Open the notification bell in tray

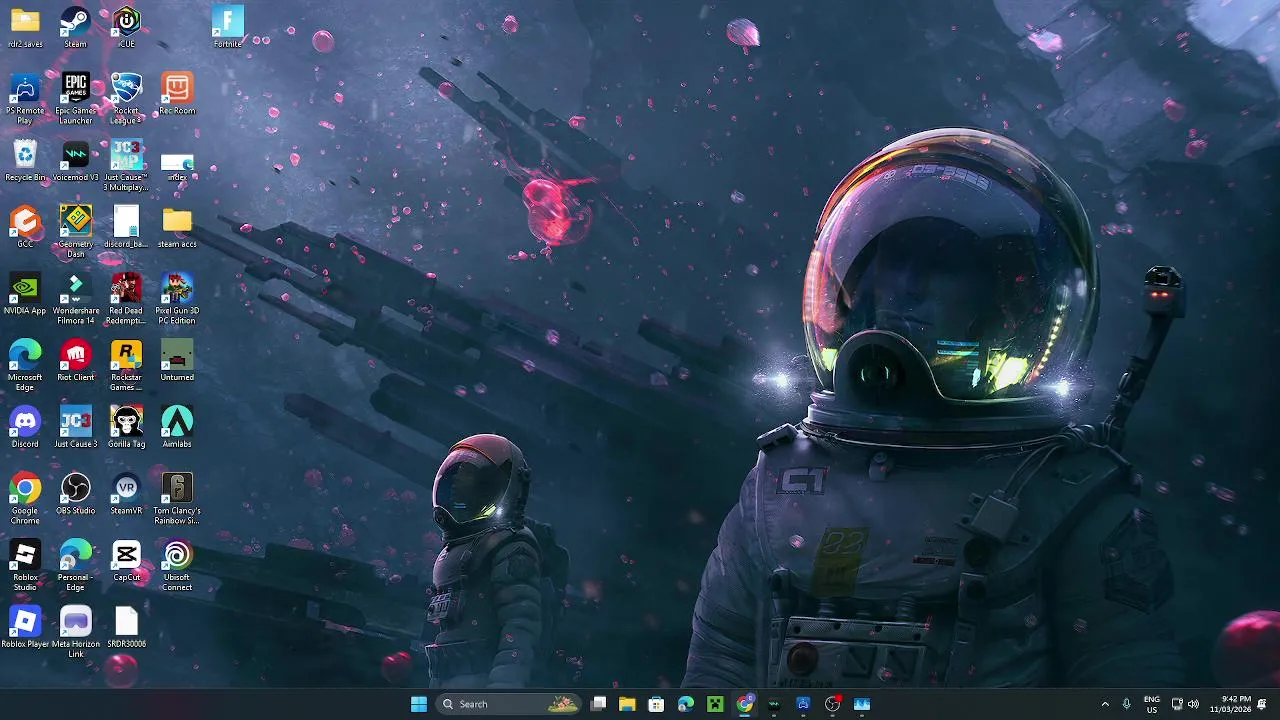1263,704
